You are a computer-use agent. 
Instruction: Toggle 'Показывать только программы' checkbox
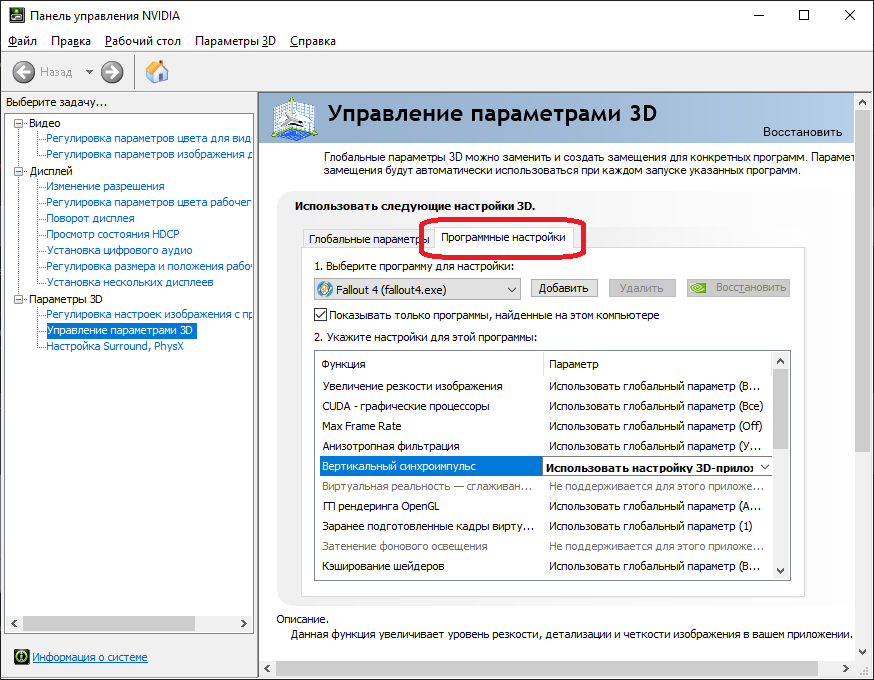(x=321, y=315)
